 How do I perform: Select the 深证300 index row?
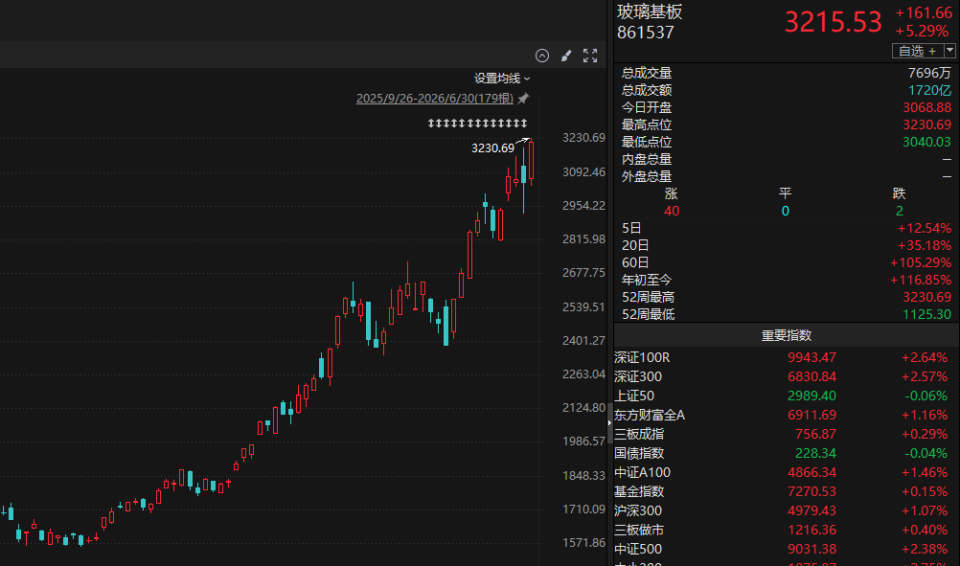[x=786, y=377]
